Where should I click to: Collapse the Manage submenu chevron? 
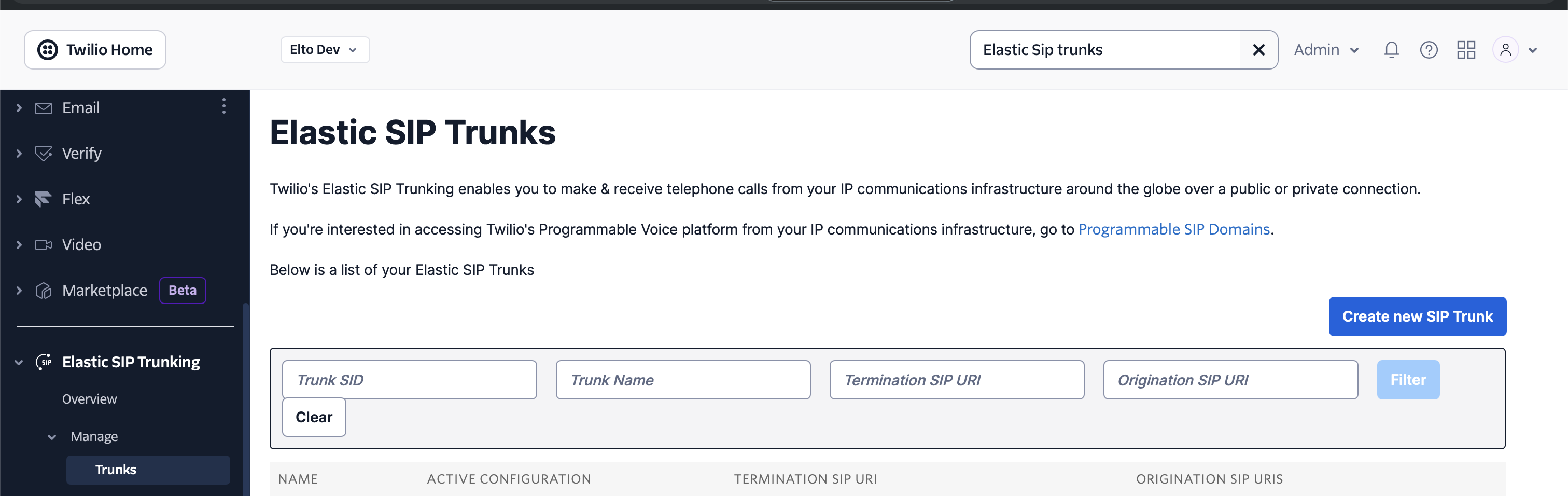(x=52, y=437)
